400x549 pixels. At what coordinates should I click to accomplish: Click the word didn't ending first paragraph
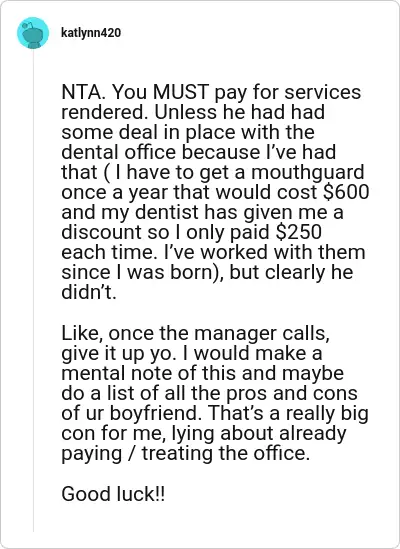click(x=89, y=292)
